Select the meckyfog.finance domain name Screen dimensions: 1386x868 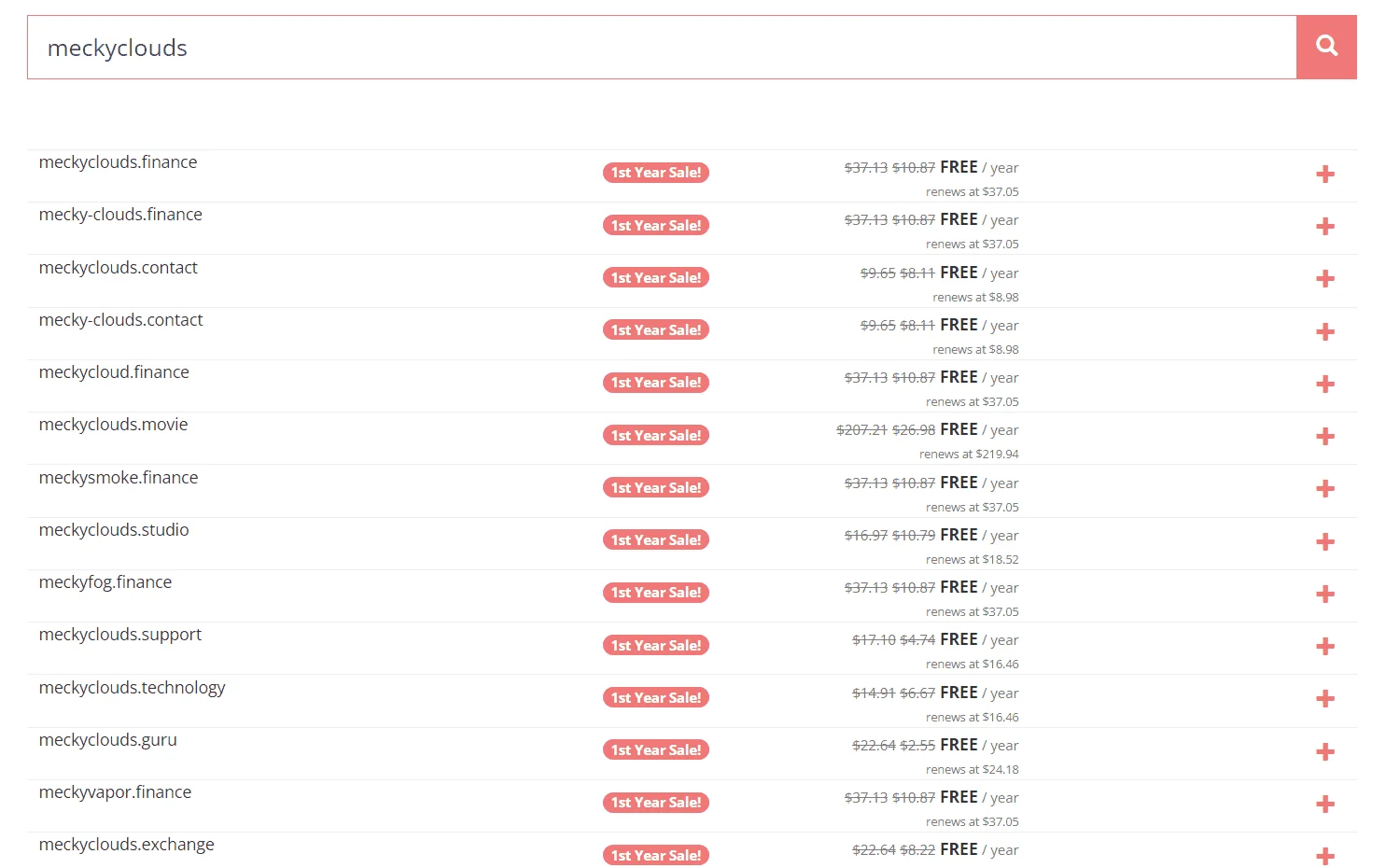tap(105, 582)
